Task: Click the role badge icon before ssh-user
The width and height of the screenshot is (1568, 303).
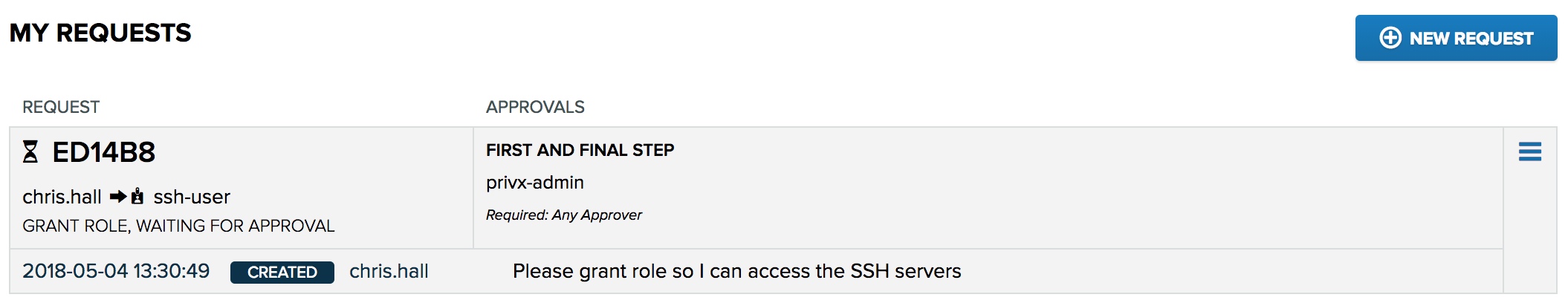Action: coord(137,197)
